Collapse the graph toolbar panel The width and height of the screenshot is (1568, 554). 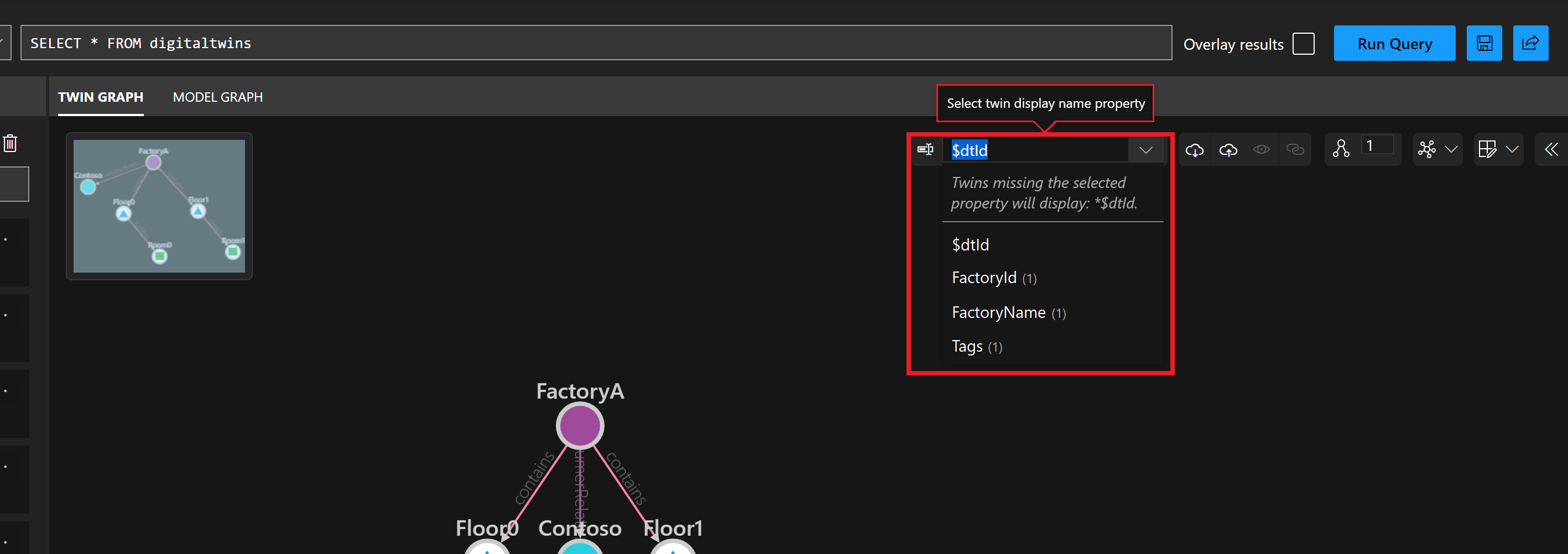(x=1551, y=150)
